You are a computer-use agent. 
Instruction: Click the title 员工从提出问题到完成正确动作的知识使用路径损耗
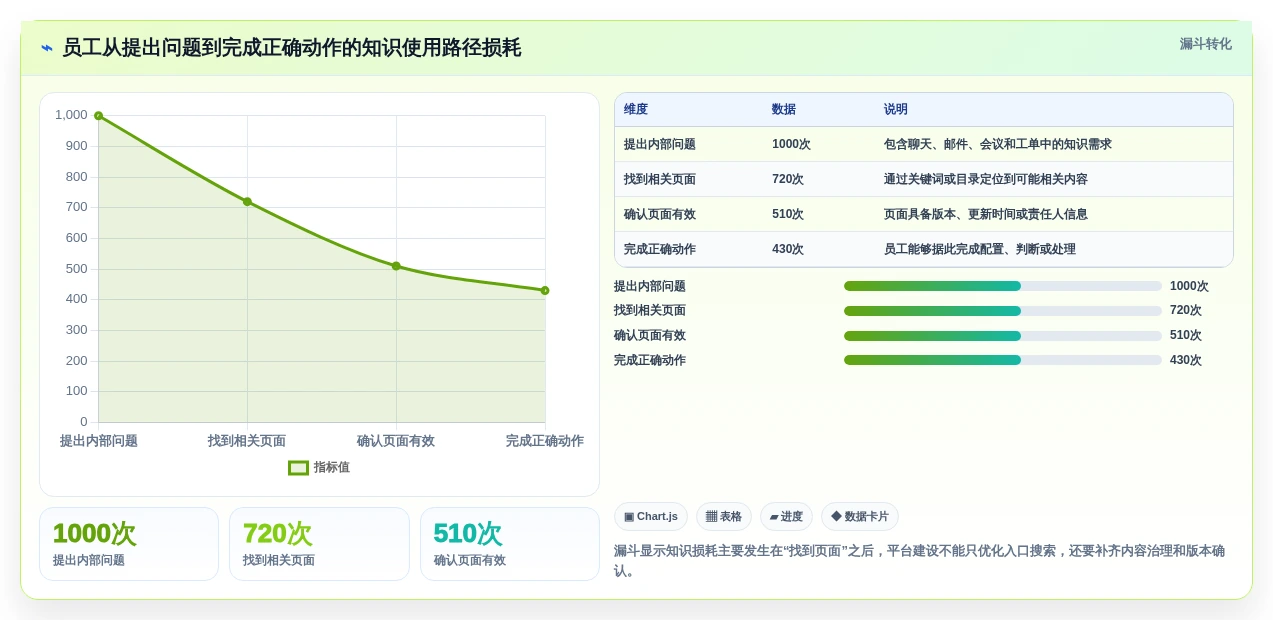tap(292, 48)
